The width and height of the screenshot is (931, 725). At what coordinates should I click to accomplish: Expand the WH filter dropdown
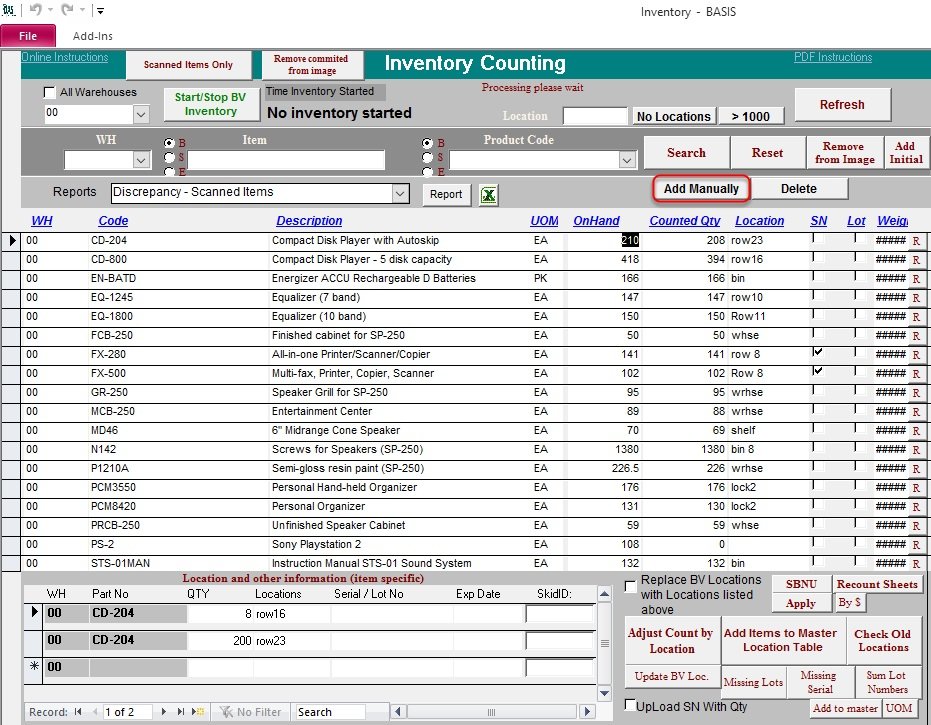pyautogui.click(x=140, y=160)
